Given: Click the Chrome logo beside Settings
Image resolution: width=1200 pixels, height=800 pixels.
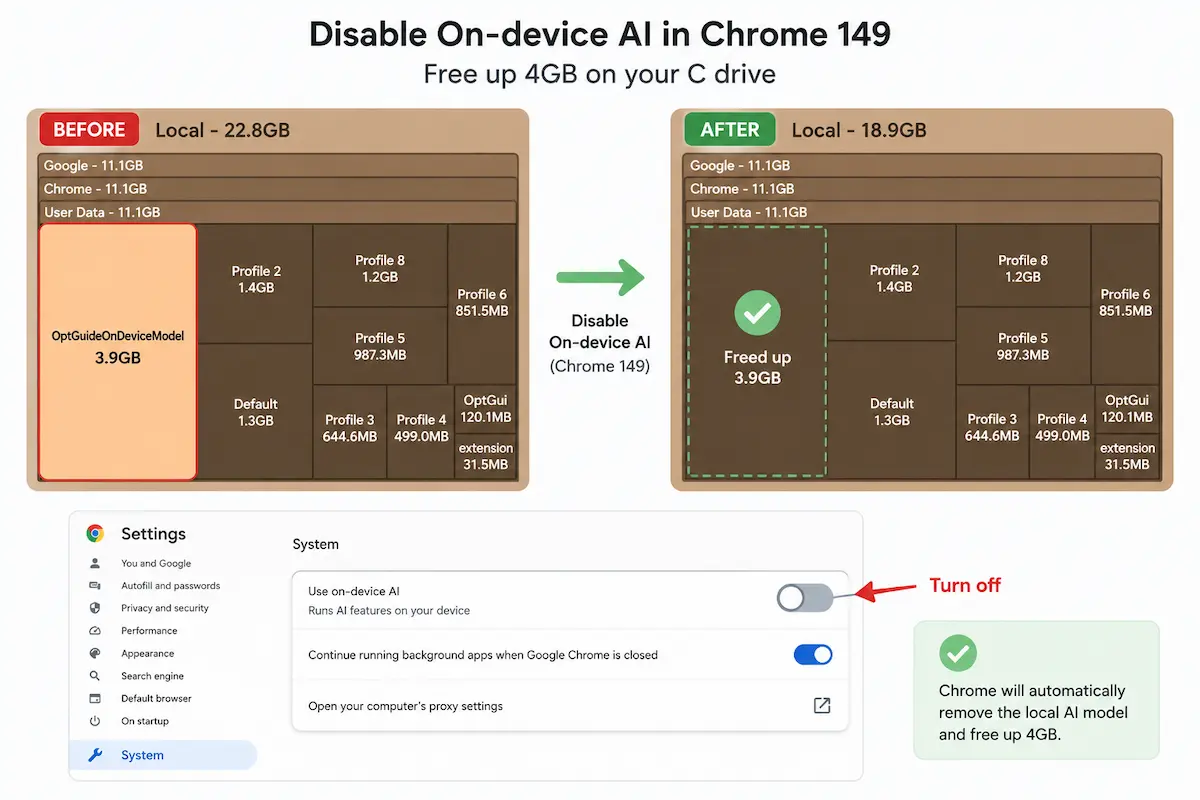Looking at the screenshot, I should tap(95, 534).
